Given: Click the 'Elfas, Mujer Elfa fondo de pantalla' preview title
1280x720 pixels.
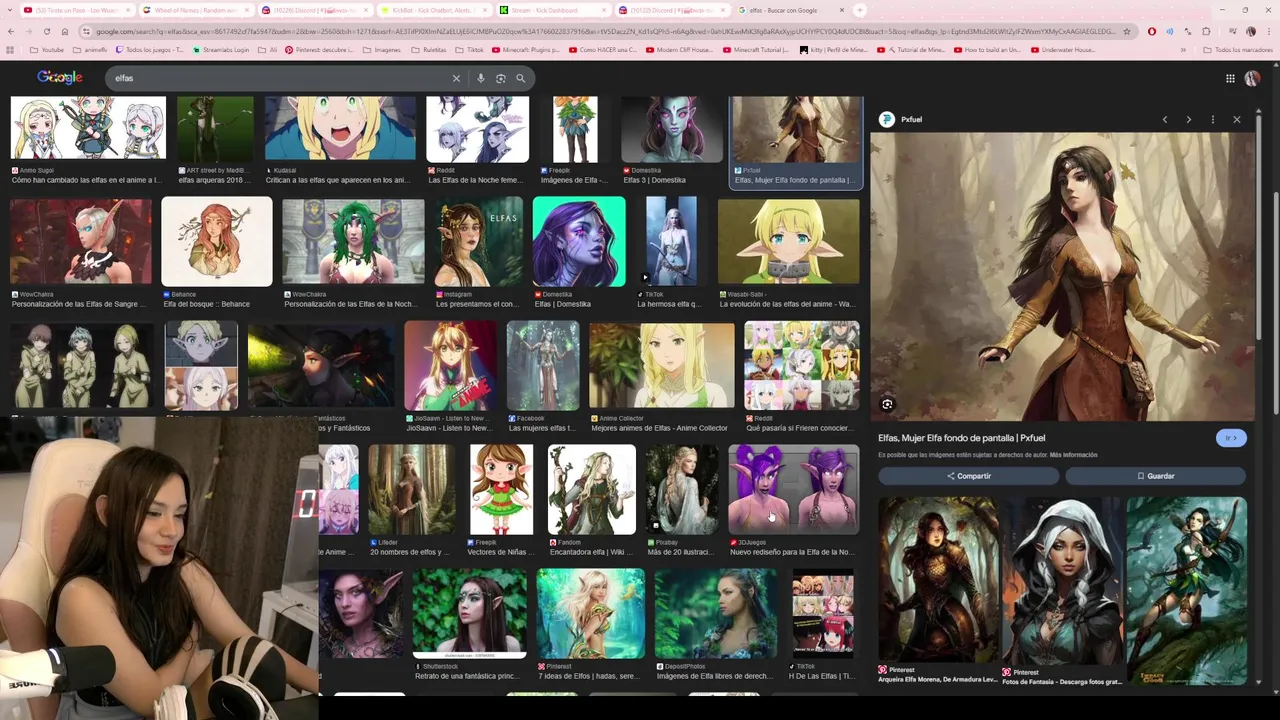Looking at the screenshot, I should pyautogui.click(x=961, y=438).
